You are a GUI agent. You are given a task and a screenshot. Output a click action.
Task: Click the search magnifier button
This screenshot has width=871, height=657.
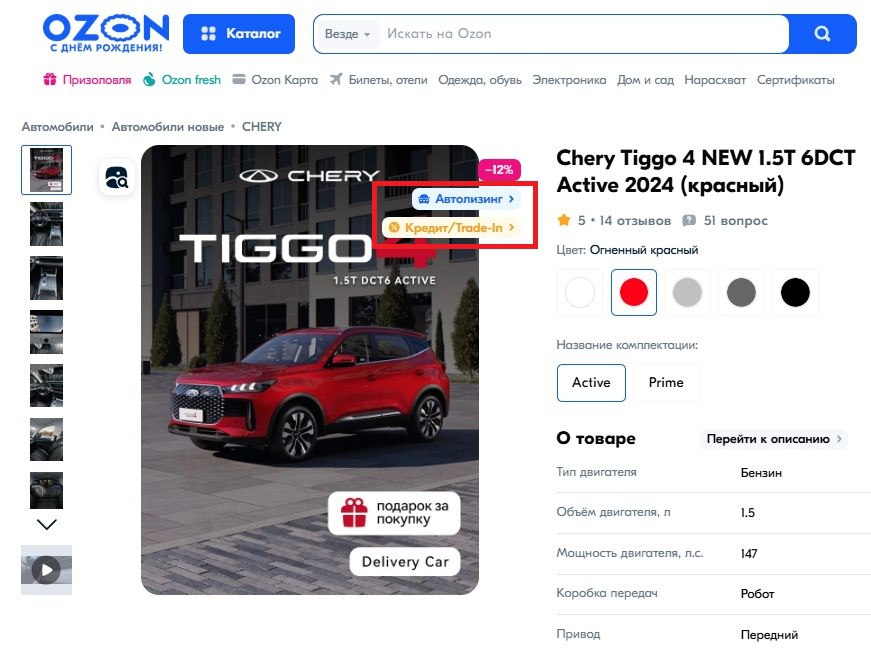click(823, 34)
